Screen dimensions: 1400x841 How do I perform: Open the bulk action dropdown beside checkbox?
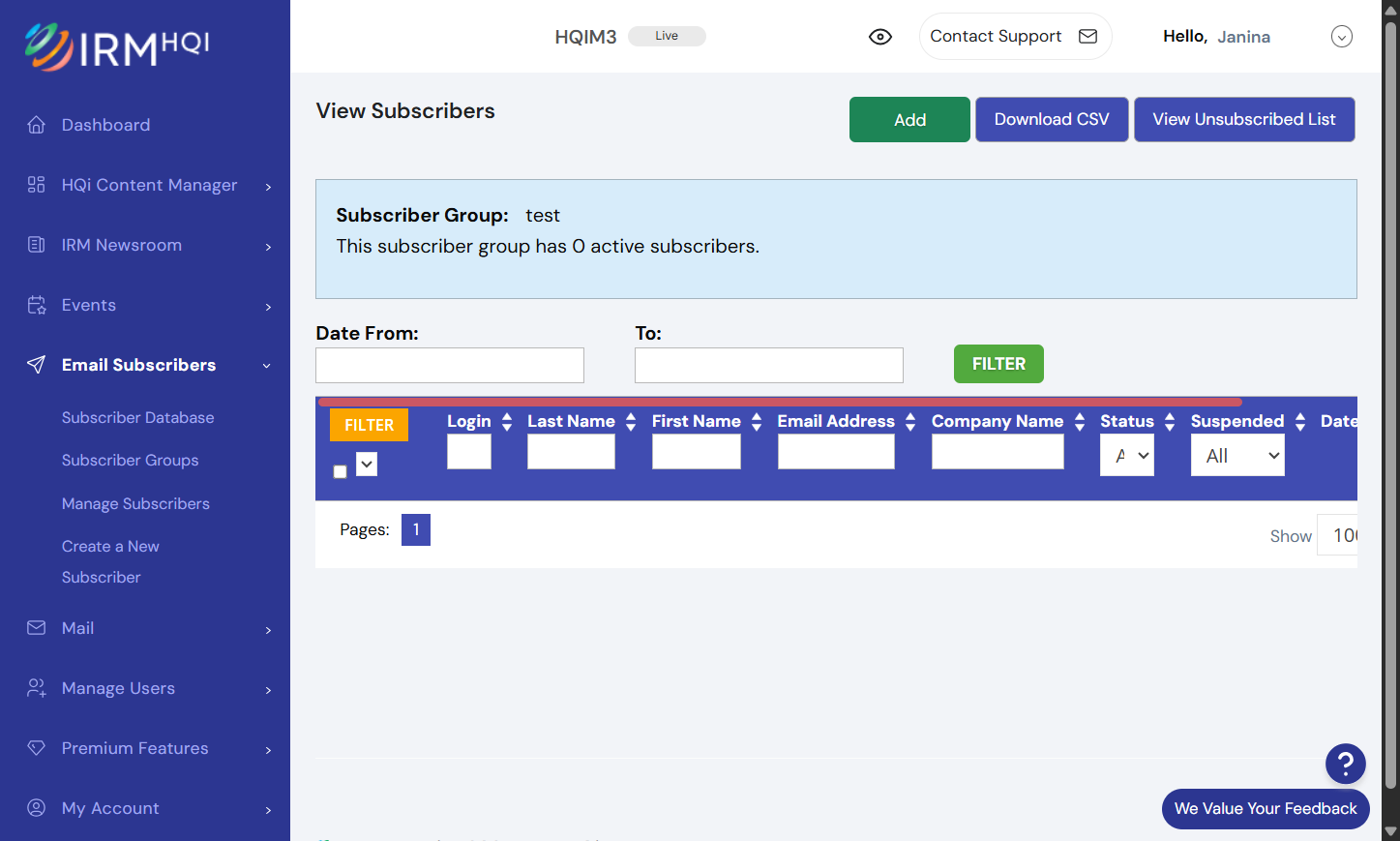[x=367, y=465]
